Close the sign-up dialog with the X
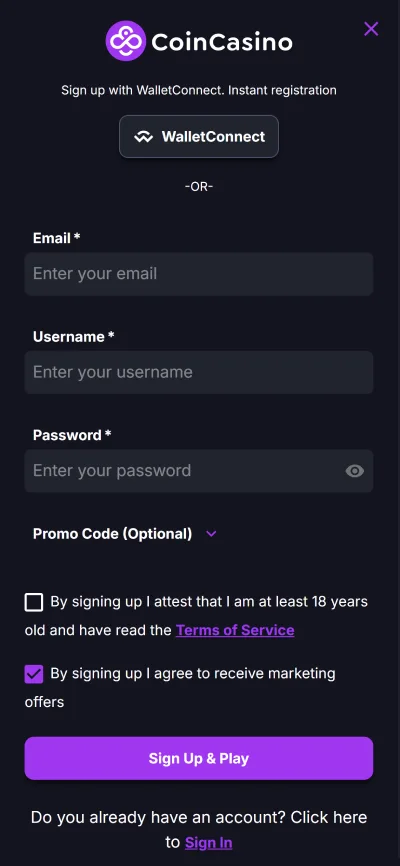 tap(371, 29)
